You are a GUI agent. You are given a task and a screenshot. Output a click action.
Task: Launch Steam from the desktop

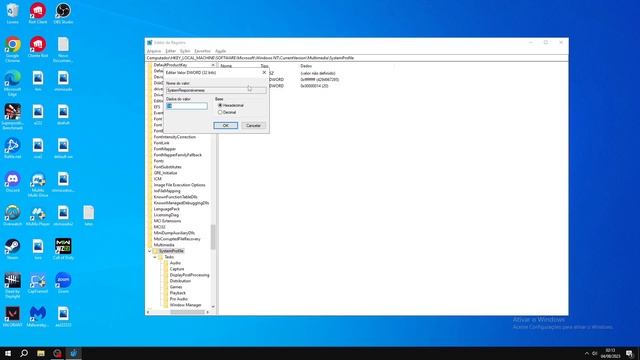pyautogui.click(x=13, y=249)
